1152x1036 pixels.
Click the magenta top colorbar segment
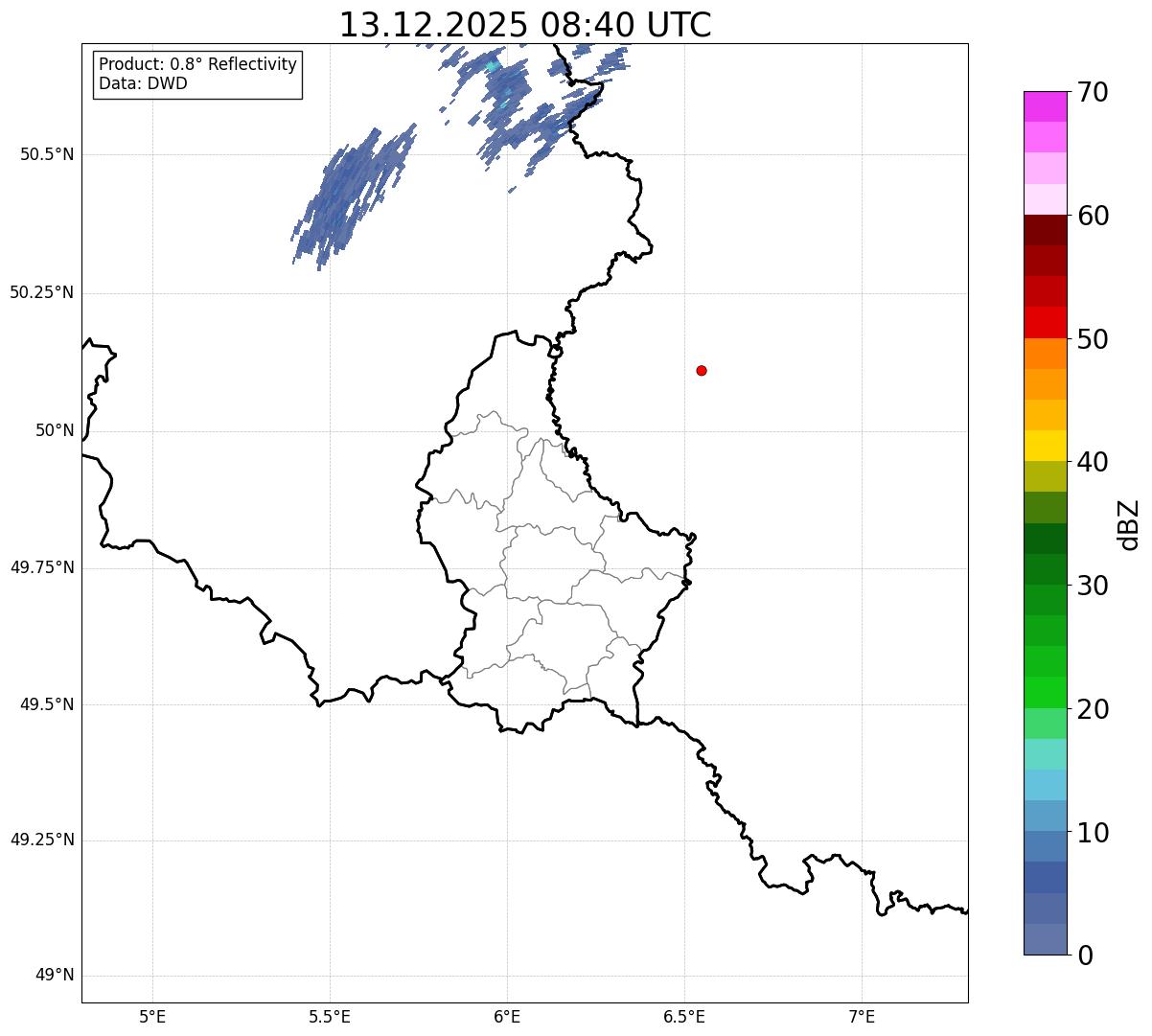(x=1045, y=106)
